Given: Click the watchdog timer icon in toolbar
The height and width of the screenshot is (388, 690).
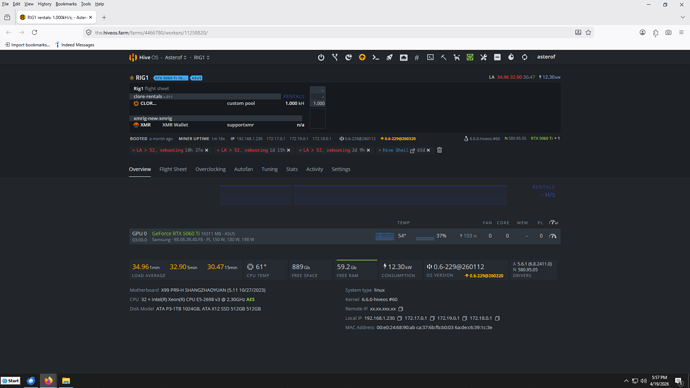Looking at the screenshot, I should pos(511,57).
